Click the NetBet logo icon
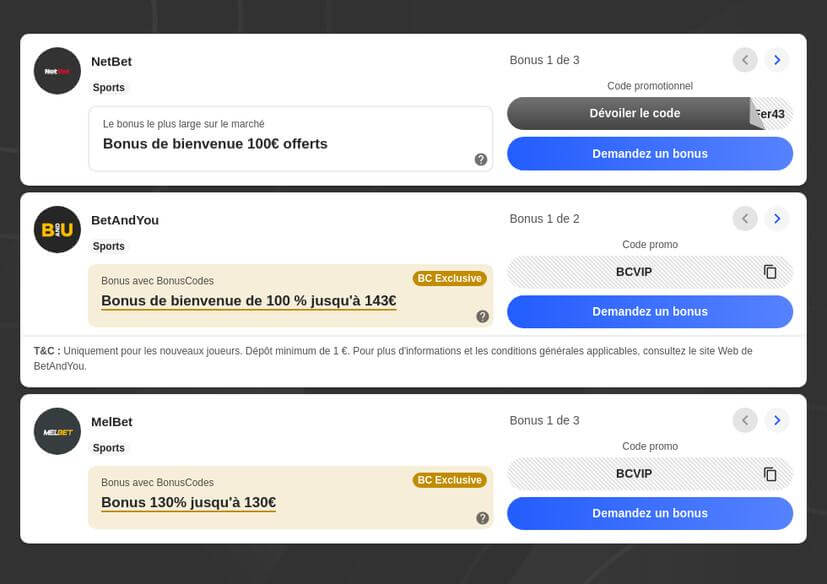This screenshot has width=827, height=584. tap(57, 70)
